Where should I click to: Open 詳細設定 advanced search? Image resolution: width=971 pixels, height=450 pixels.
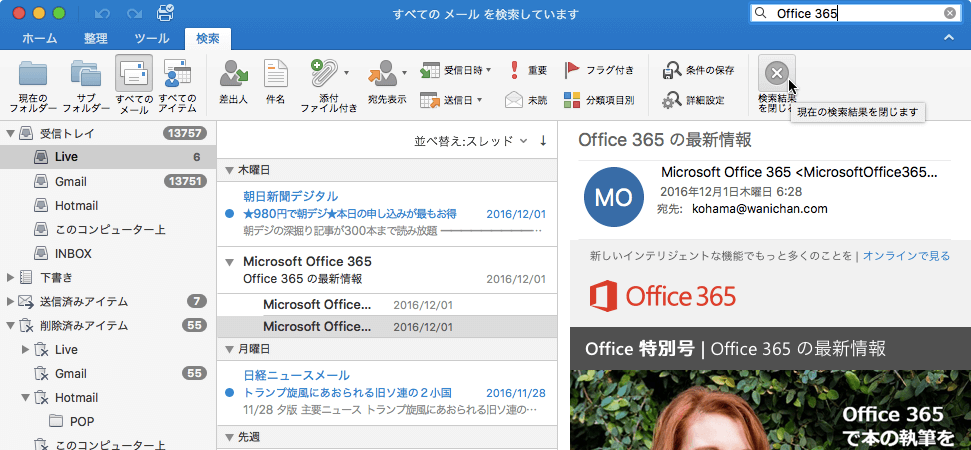[x=693, y=100]
